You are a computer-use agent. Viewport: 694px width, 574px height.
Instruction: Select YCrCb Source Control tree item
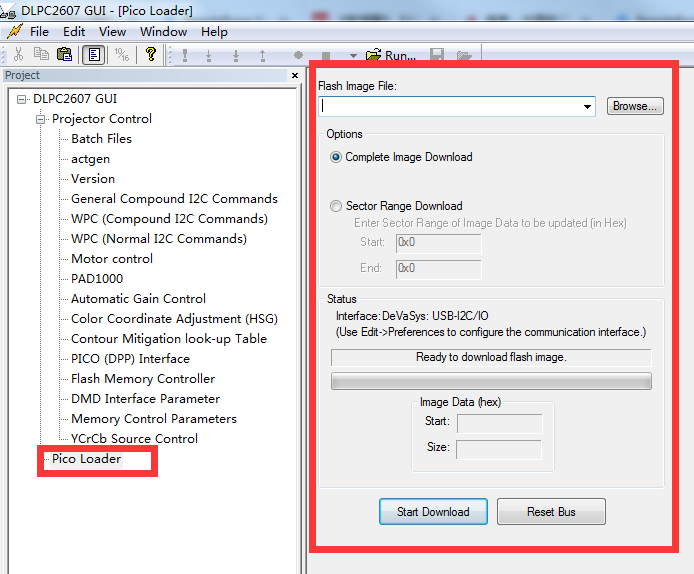coord(134,439)
